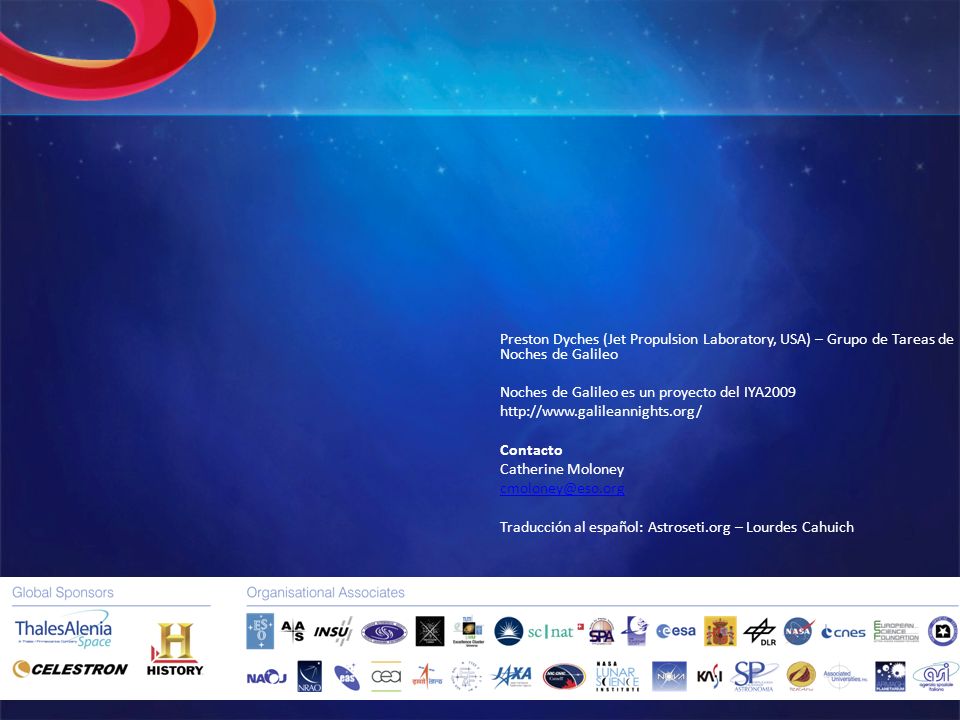
Task: Click the NASA Lunar Science Institute logo
Action: (x=617, y=677)
